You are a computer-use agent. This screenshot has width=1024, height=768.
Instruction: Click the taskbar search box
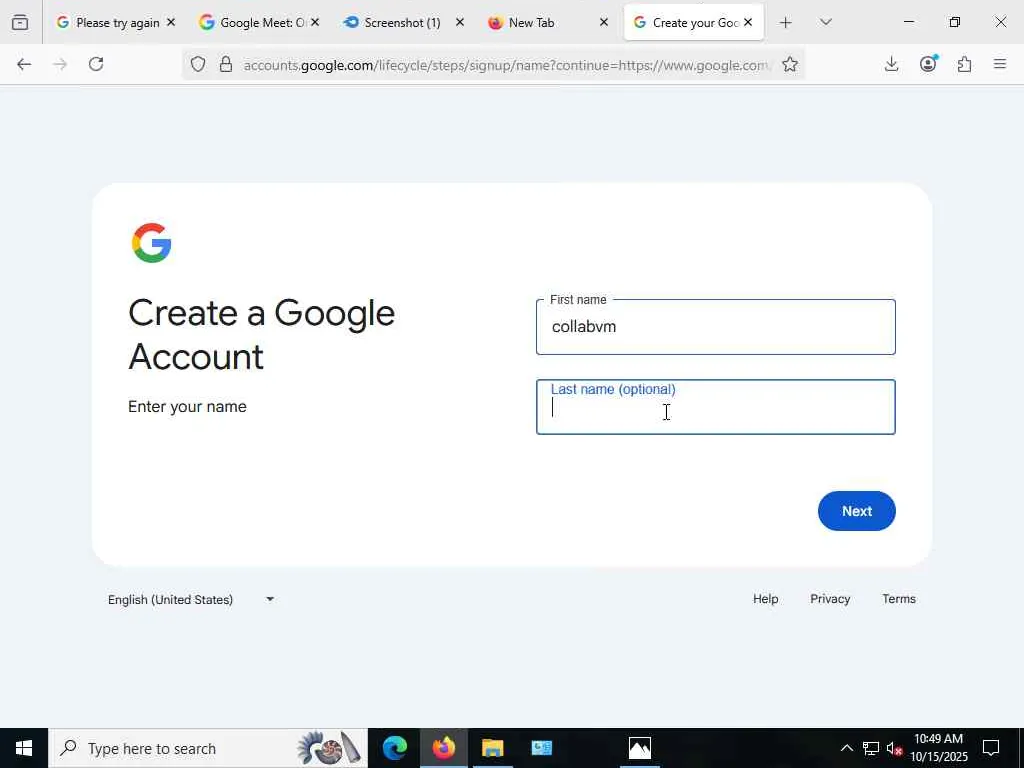tap(208, 748)
